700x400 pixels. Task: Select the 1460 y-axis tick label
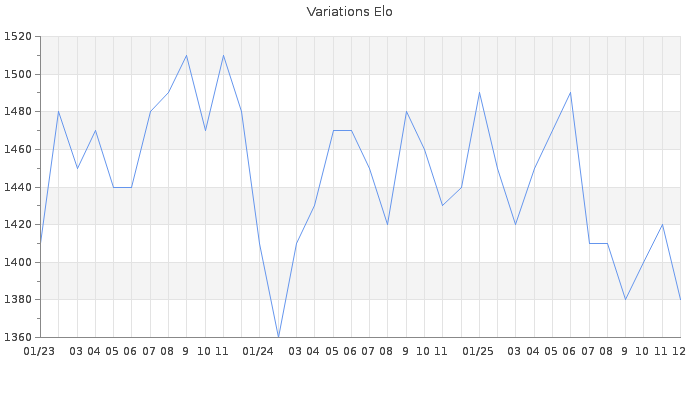click(18, 150)
